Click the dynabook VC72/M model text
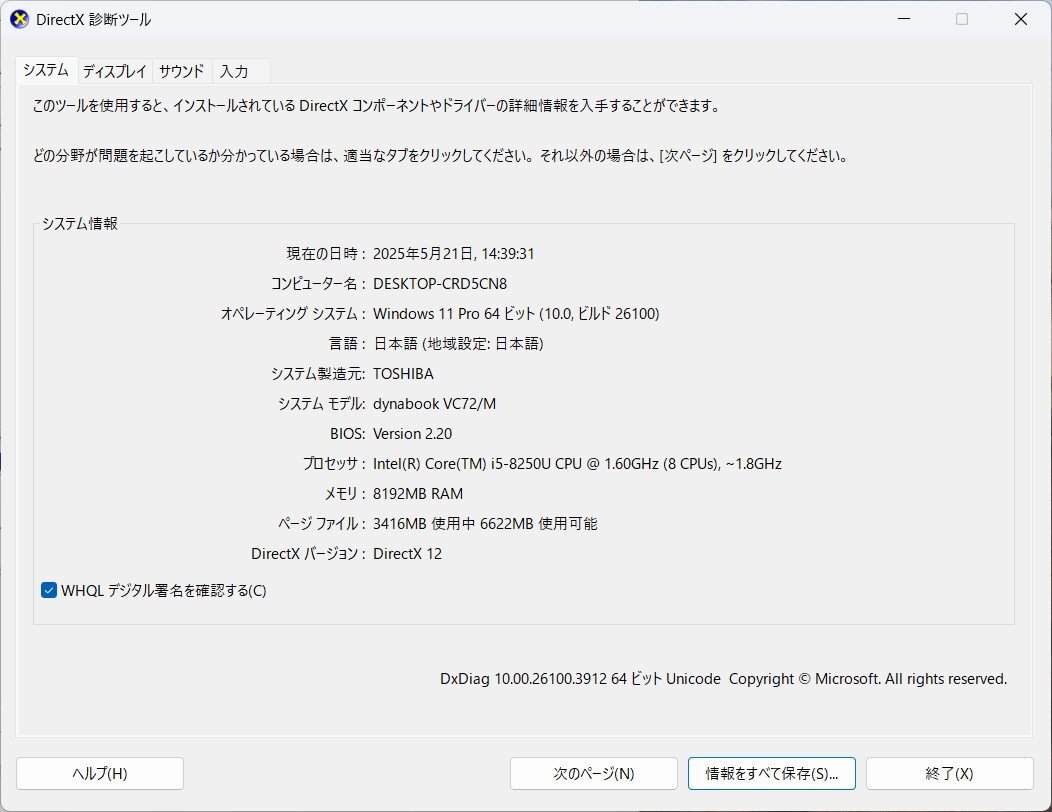Viewport: 1052px width, 812px height. [x=434, y=403]
